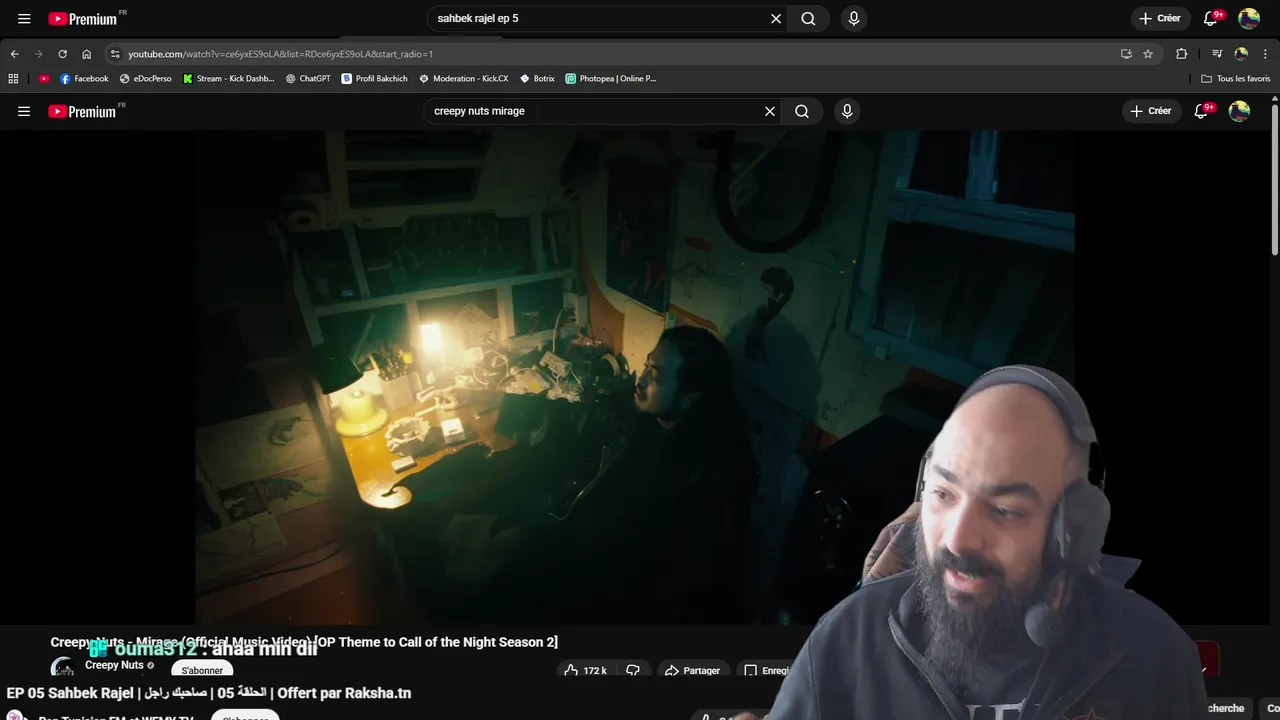Activate voice search microphone in the top header

853,18
